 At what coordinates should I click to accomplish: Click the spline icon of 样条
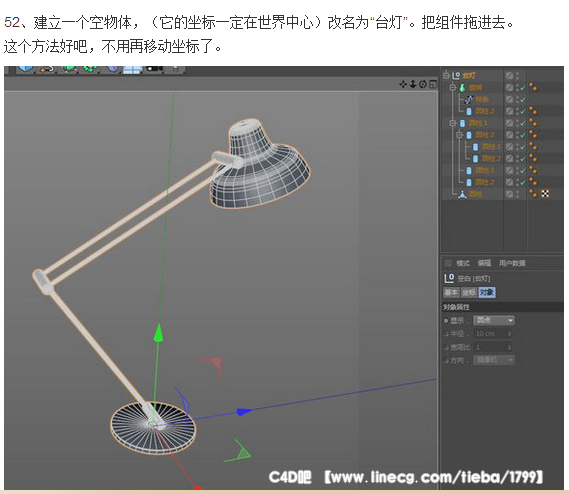[469, 99]
